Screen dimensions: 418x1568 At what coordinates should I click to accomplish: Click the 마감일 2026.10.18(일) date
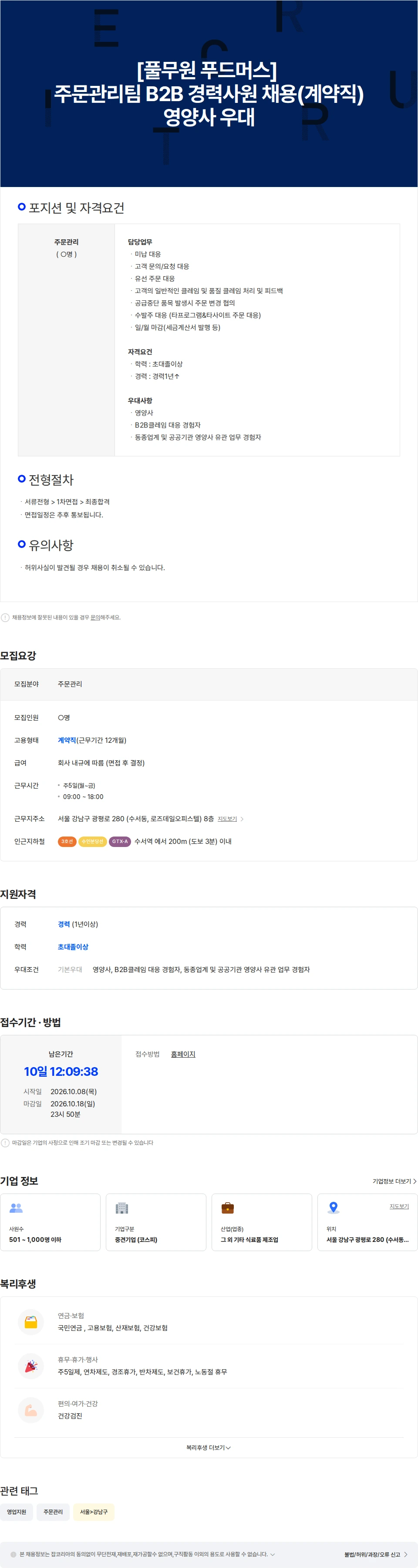[72, 1104]
